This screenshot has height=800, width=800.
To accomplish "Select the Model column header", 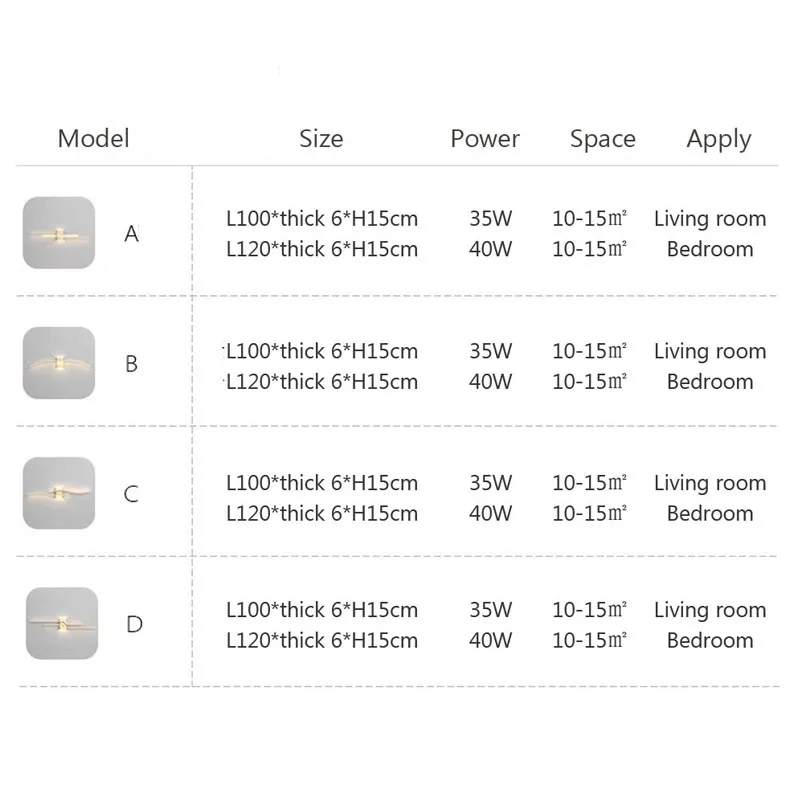I will point(93,139).
